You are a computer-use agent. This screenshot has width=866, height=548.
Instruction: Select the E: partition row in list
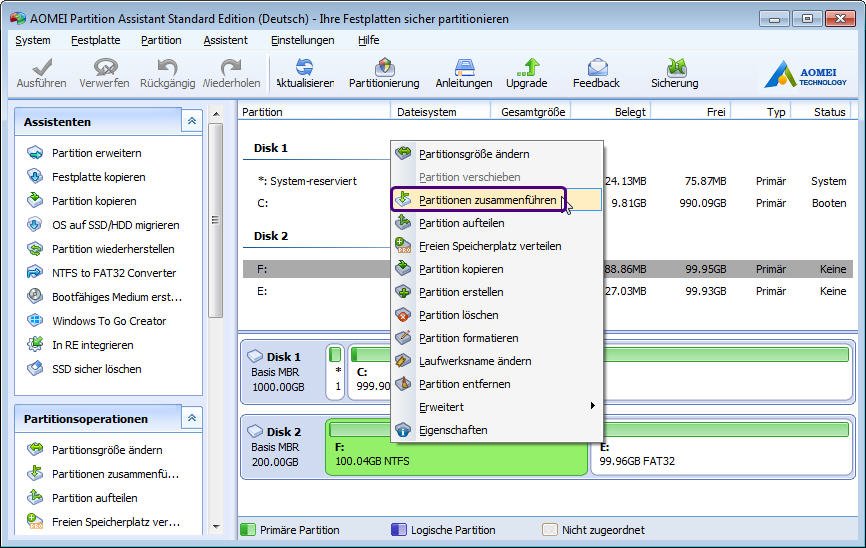point(317,291)
